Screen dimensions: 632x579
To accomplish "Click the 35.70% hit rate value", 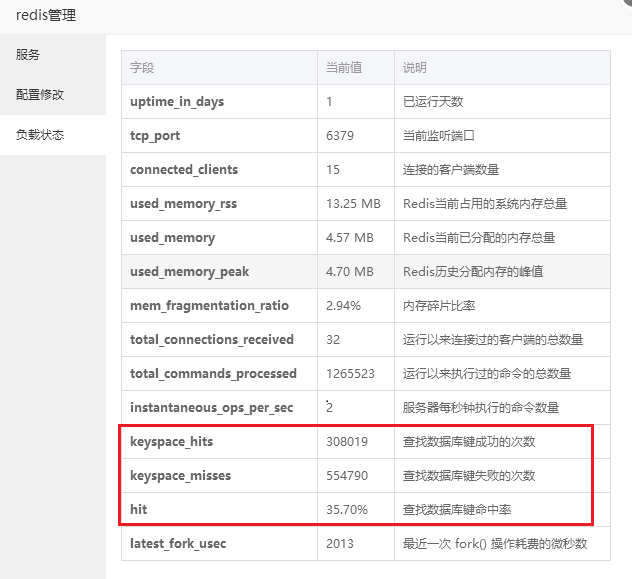I will pyautogui.click(x=347, y=510).
